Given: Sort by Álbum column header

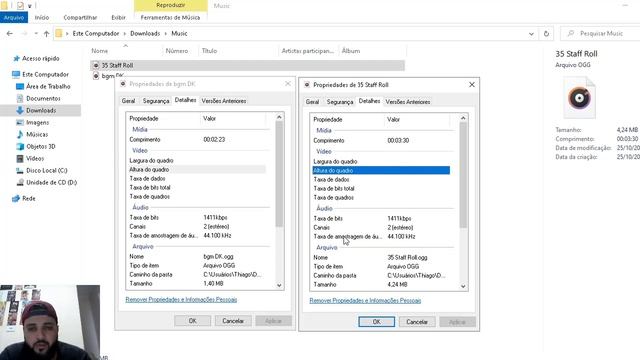Looking at the screenshot, I should coord(351,51).
